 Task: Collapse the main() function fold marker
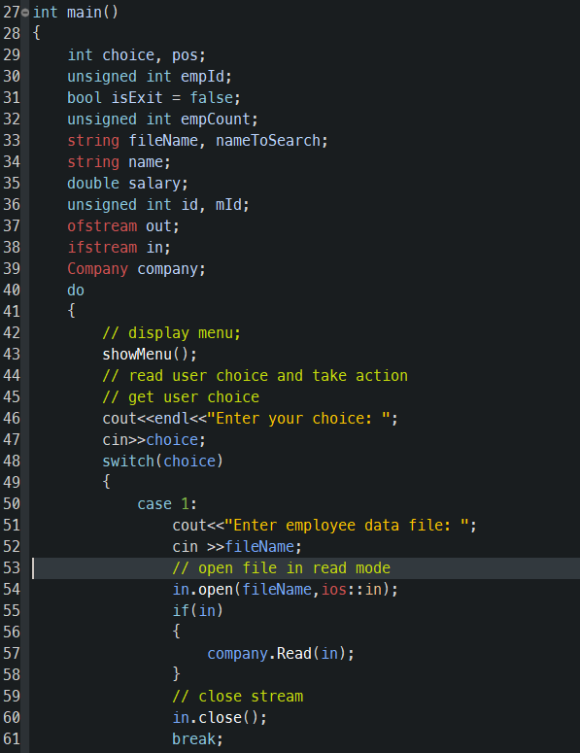click(x=25, y=12)
